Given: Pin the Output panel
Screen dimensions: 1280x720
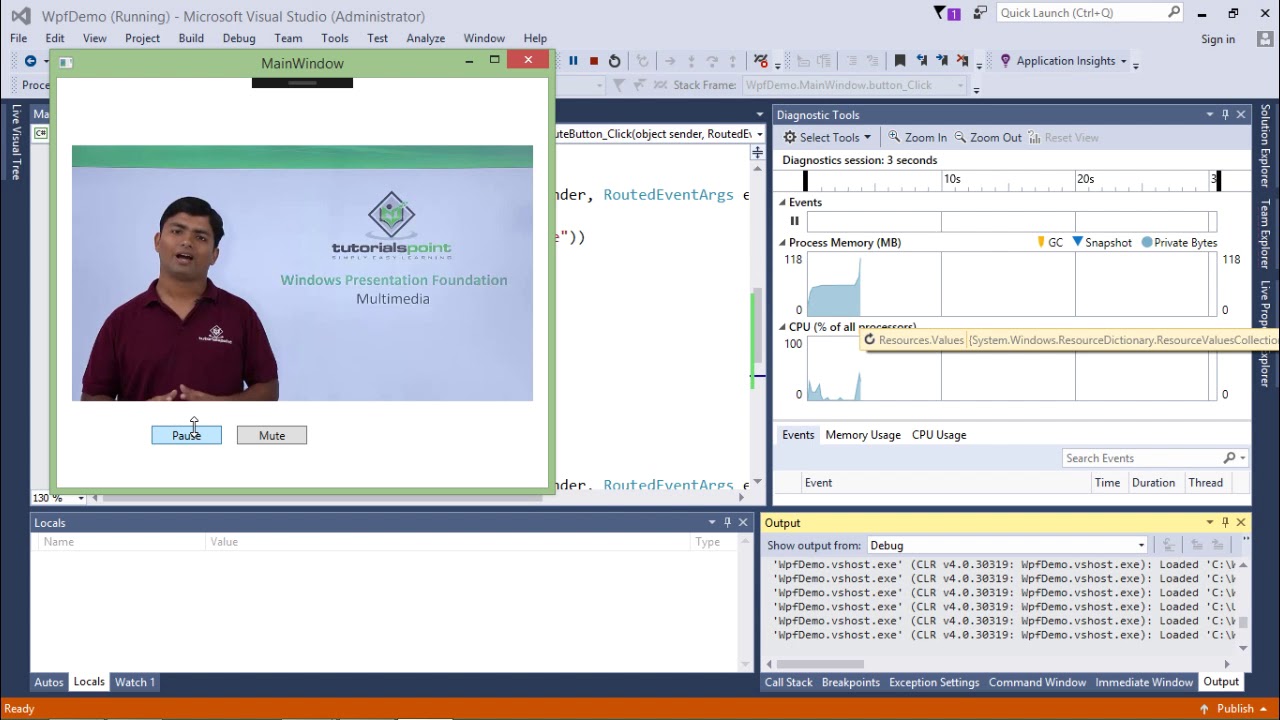Looking at the screenshot, I should 1225,523.
